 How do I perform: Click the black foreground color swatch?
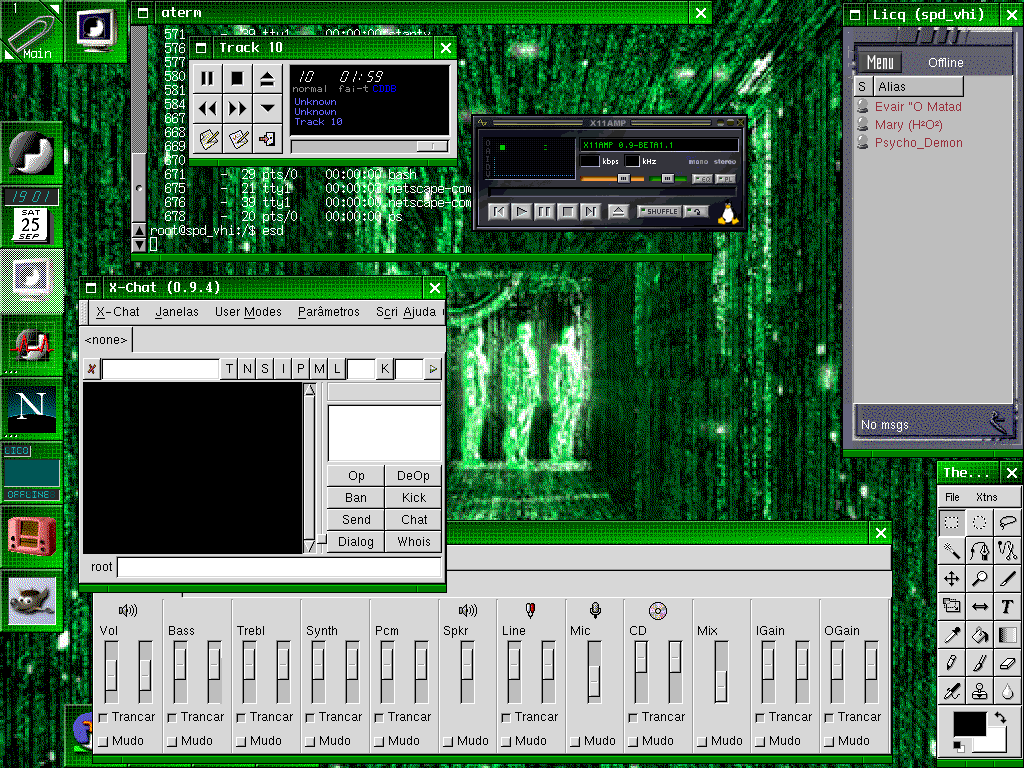pos(968,724)
